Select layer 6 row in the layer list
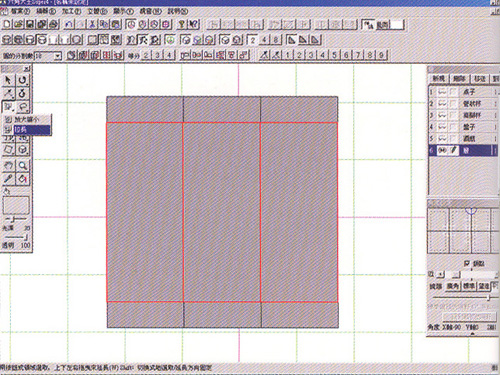This screenshot has height=375, width=500. click(464, 150)
